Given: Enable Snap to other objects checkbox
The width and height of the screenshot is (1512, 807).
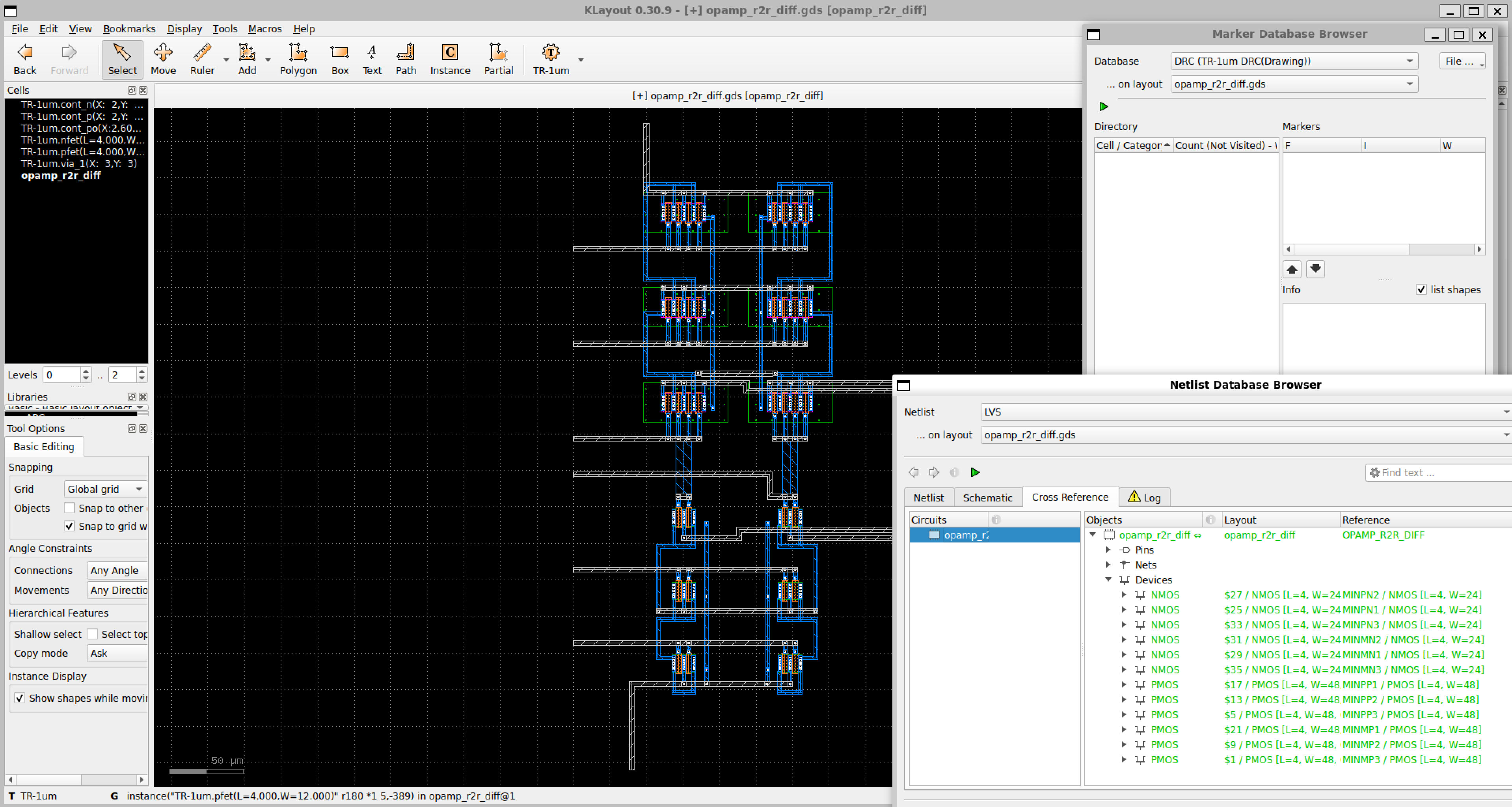Looking at the screenshot, I should 69,508.
